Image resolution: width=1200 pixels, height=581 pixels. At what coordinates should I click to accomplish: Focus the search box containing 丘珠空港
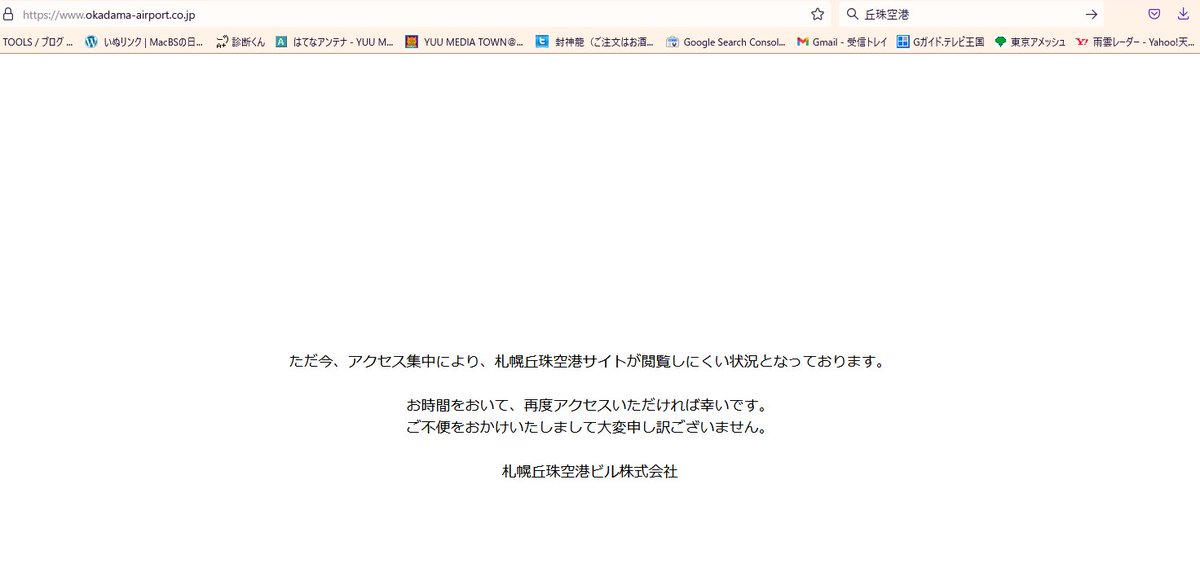(x=970, y=14)
